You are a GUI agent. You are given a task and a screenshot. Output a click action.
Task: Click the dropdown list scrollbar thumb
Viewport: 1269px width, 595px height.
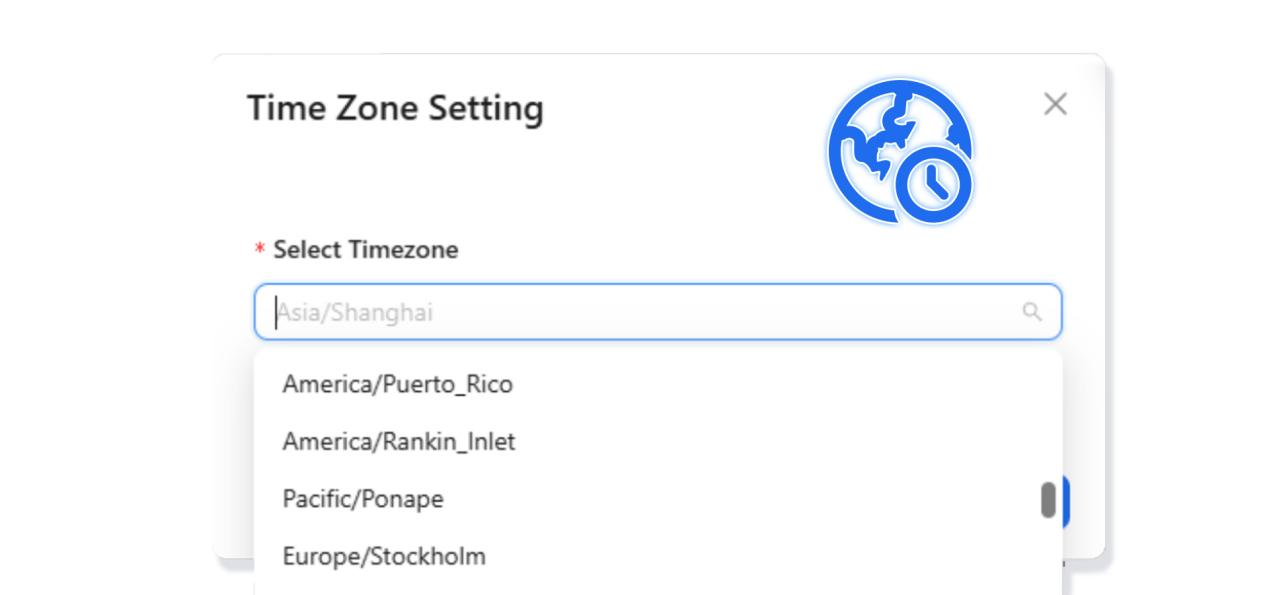pos(1048,499)
